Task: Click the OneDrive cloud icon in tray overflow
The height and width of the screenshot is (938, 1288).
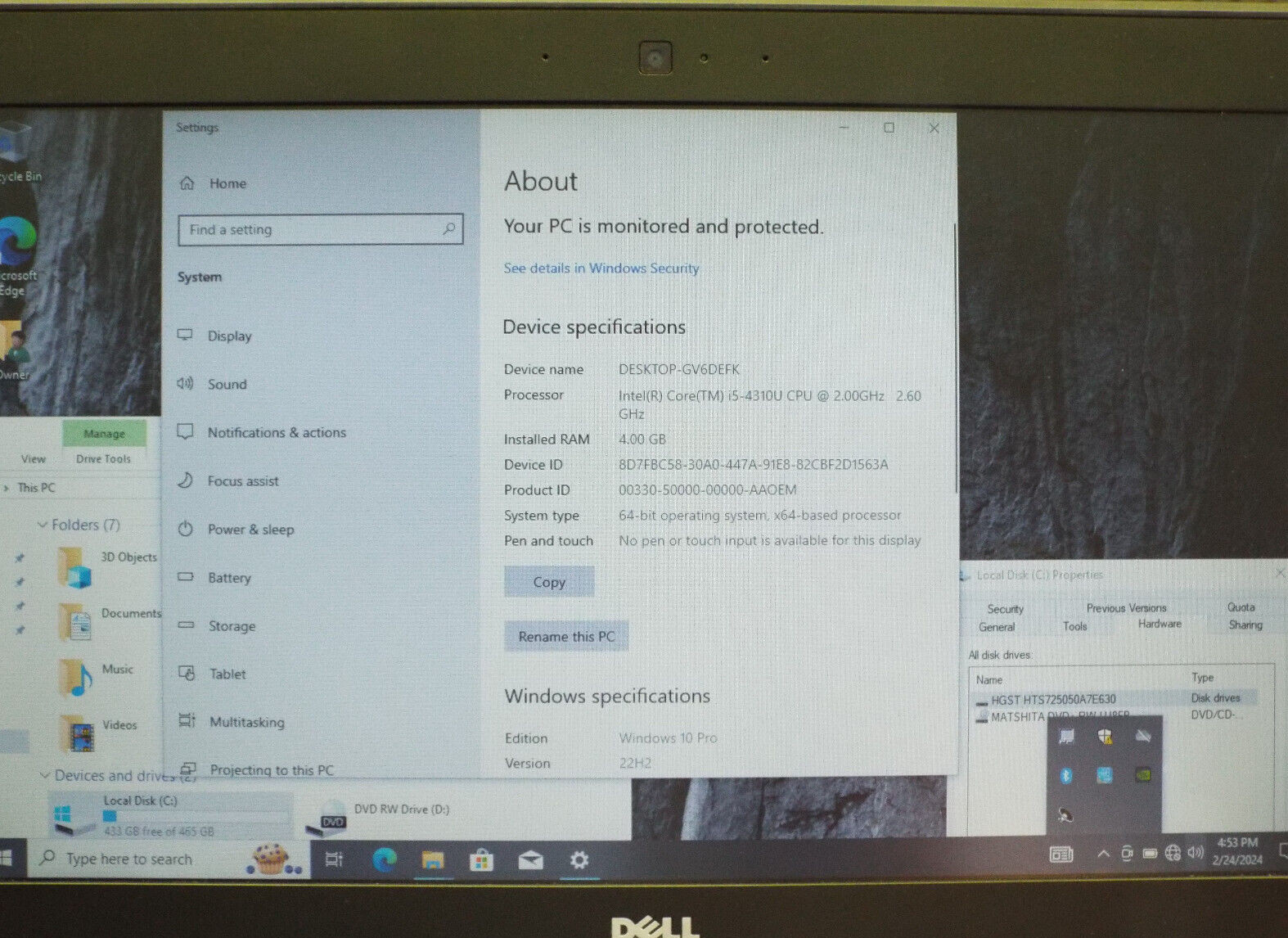Action: (x=1143, y=737)
